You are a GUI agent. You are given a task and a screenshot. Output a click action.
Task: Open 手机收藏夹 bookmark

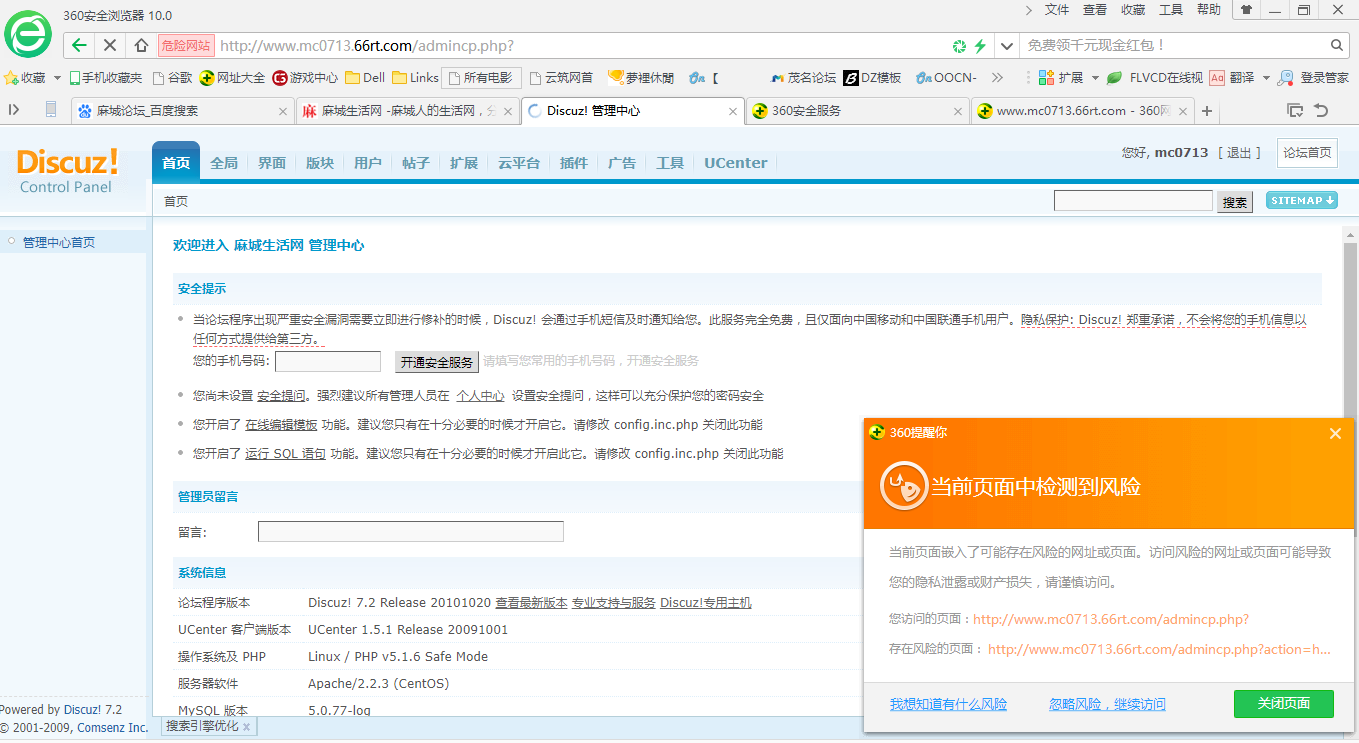coord(106,77)
